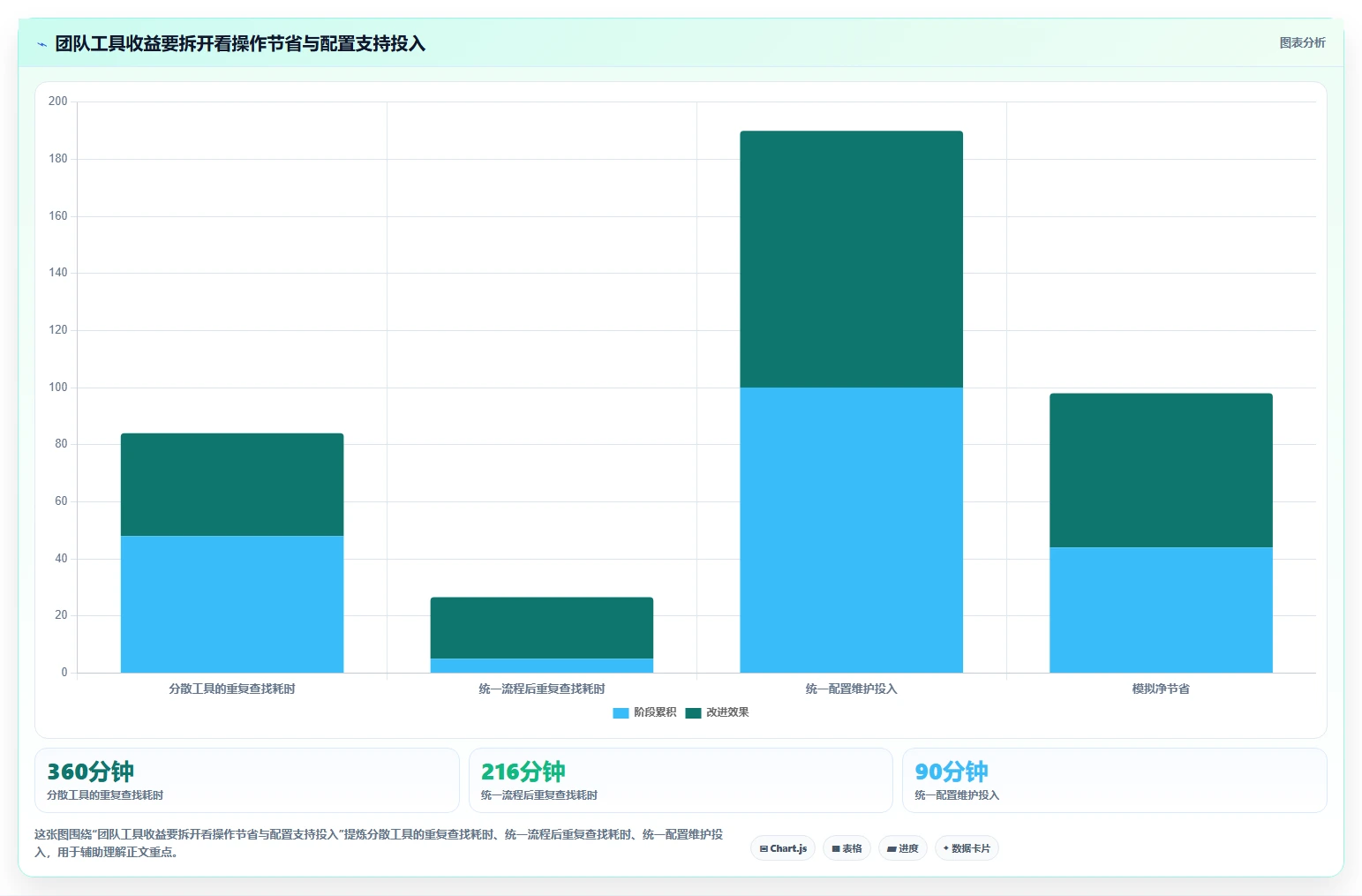The height and width of the screenshot is (896, 1362).
Task: Click the 表格 tag chip
Action: (x=847, y=848)
